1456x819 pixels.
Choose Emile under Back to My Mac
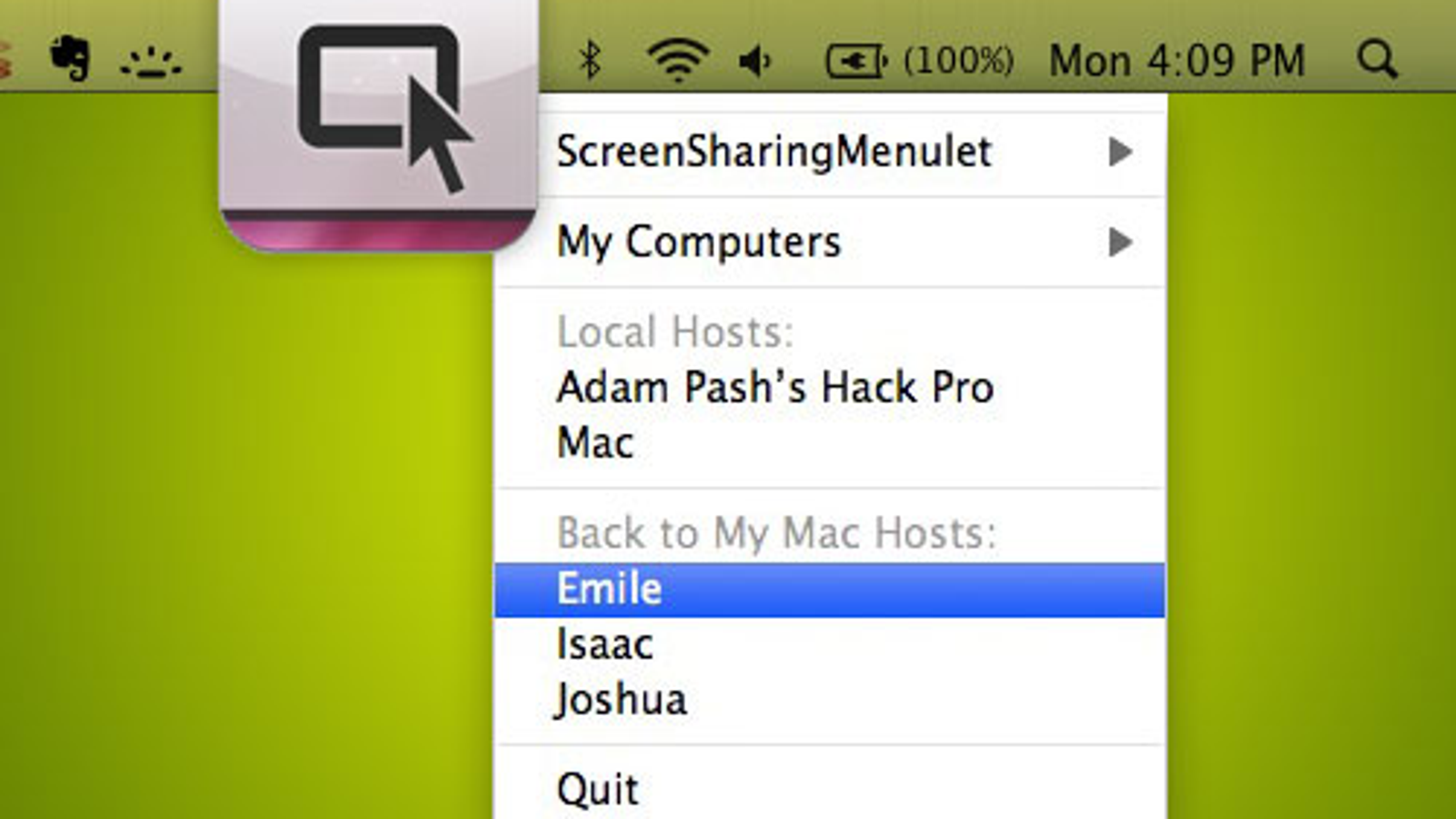pos(830,590)
